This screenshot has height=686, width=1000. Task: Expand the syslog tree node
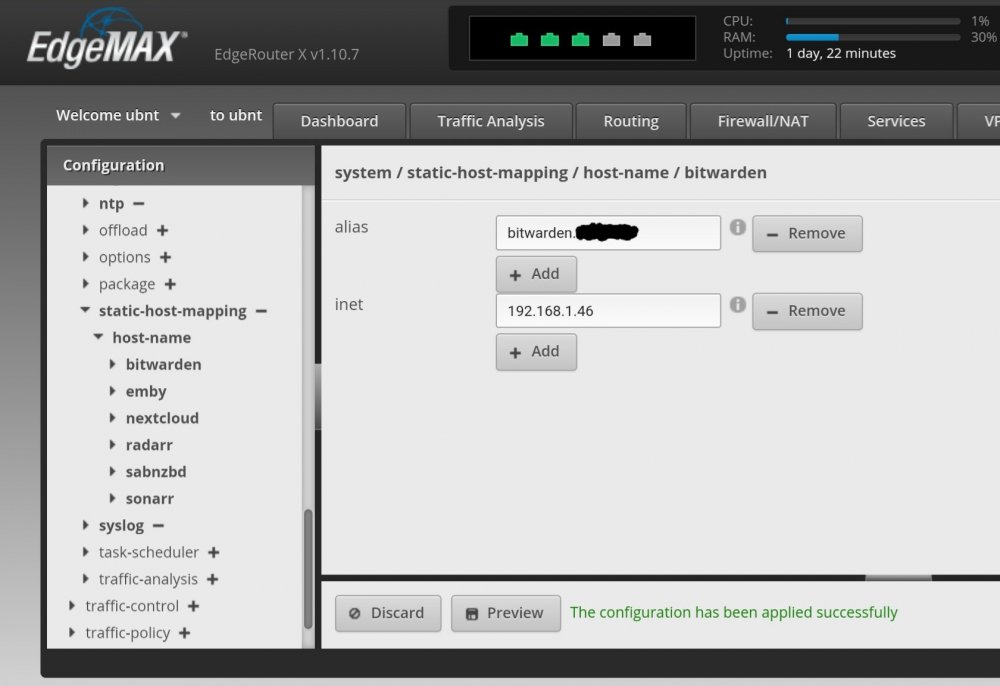click(x=85, y=525)
